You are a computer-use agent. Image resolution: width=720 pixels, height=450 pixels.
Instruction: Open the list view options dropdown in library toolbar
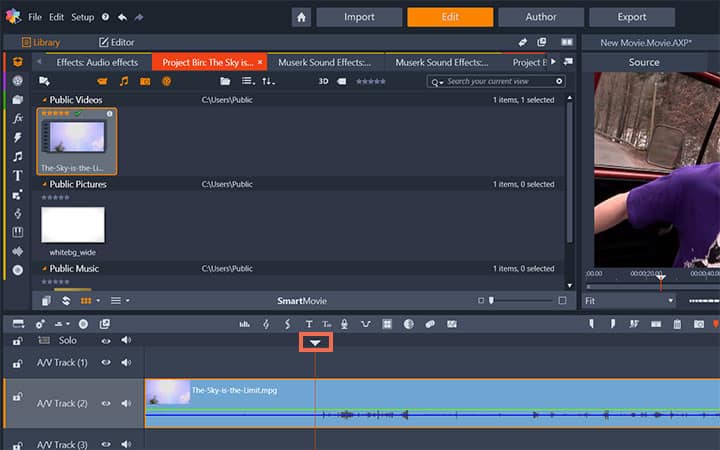coord(248,81)
